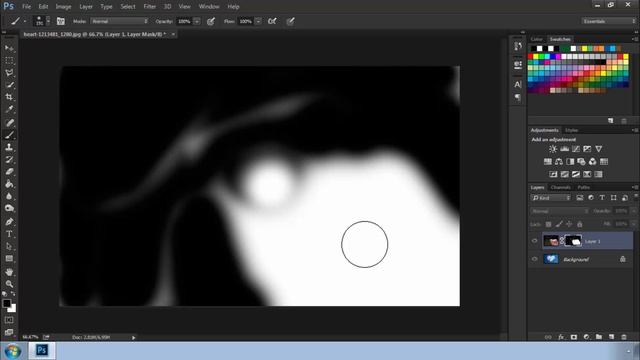Image resolution: width=640 pixels, height=360 pixels.
Task: Select the Quick Selection tool
Action: (9, 85)
